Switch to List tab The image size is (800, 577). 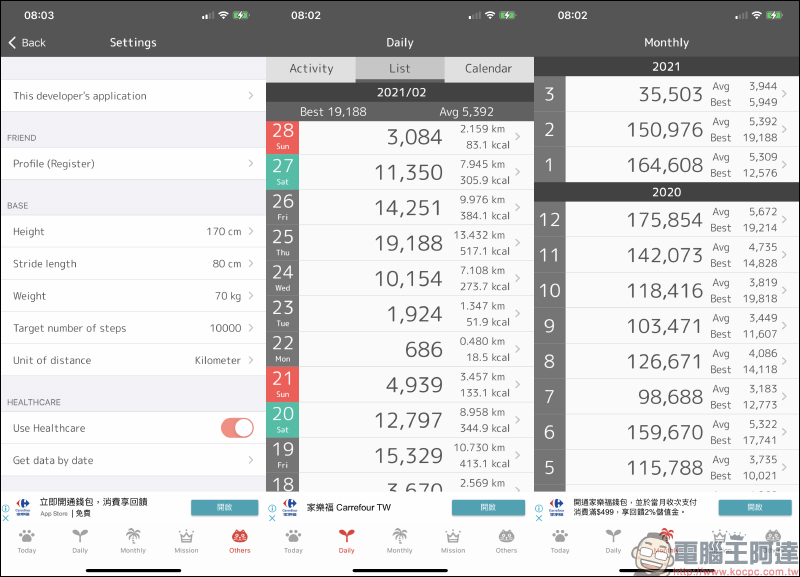(x=400, y=68)
